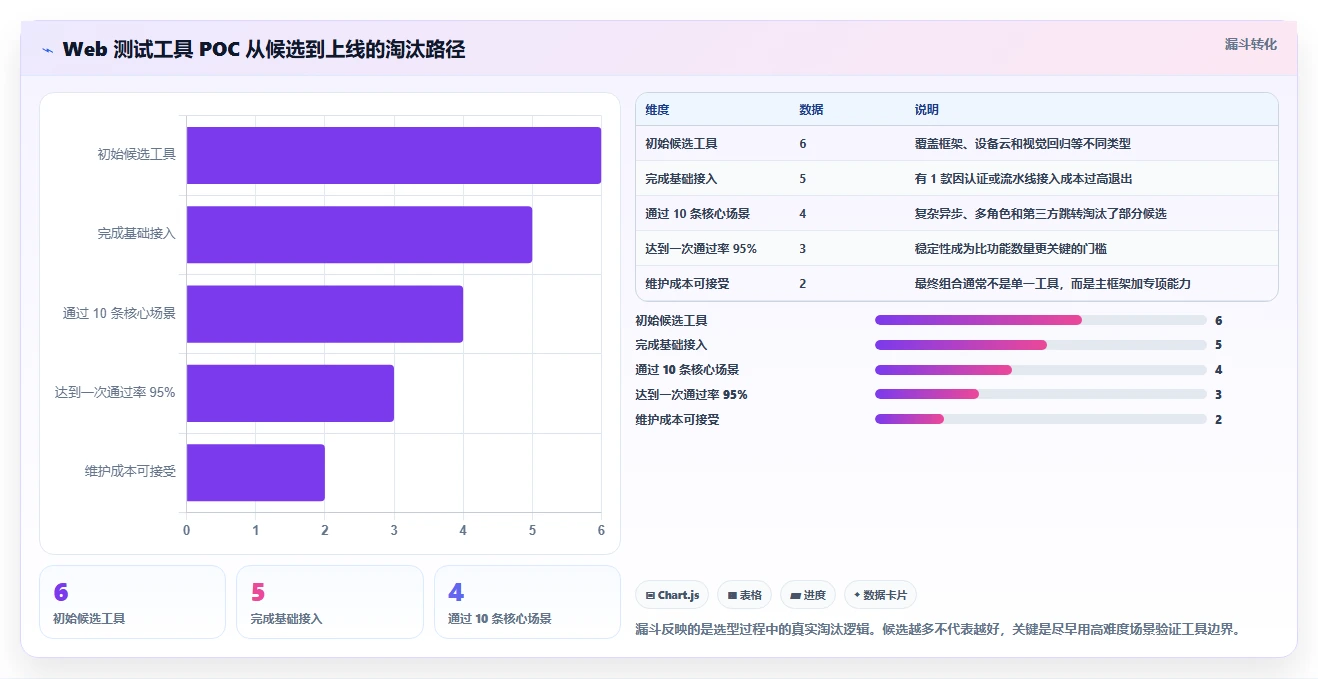This screenshot has height=679, width=1318.
Task: Click the 通过 10 条核心场景 progress bar
Action: pyautogui.click(x=1040, y=370)
